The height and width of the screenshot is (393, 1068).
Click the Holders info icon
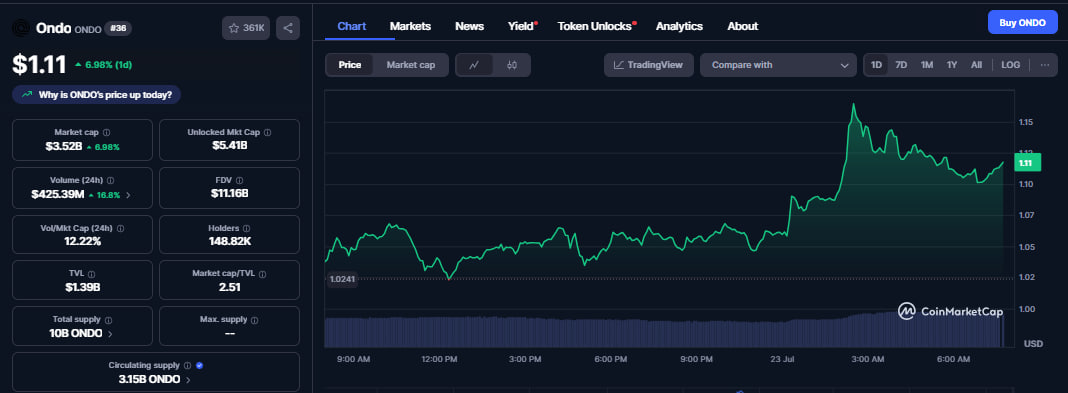[x=246, y=229]
